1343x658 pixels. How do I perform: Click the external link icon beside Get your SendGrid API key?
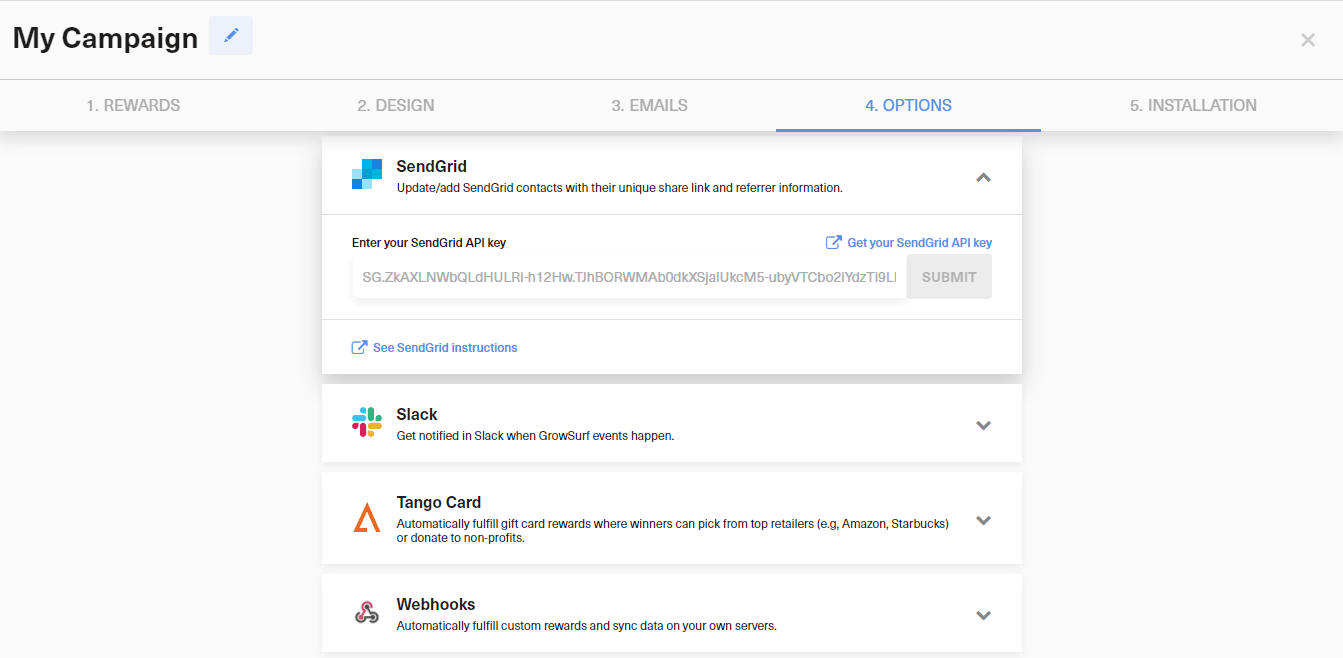point(833,242)
